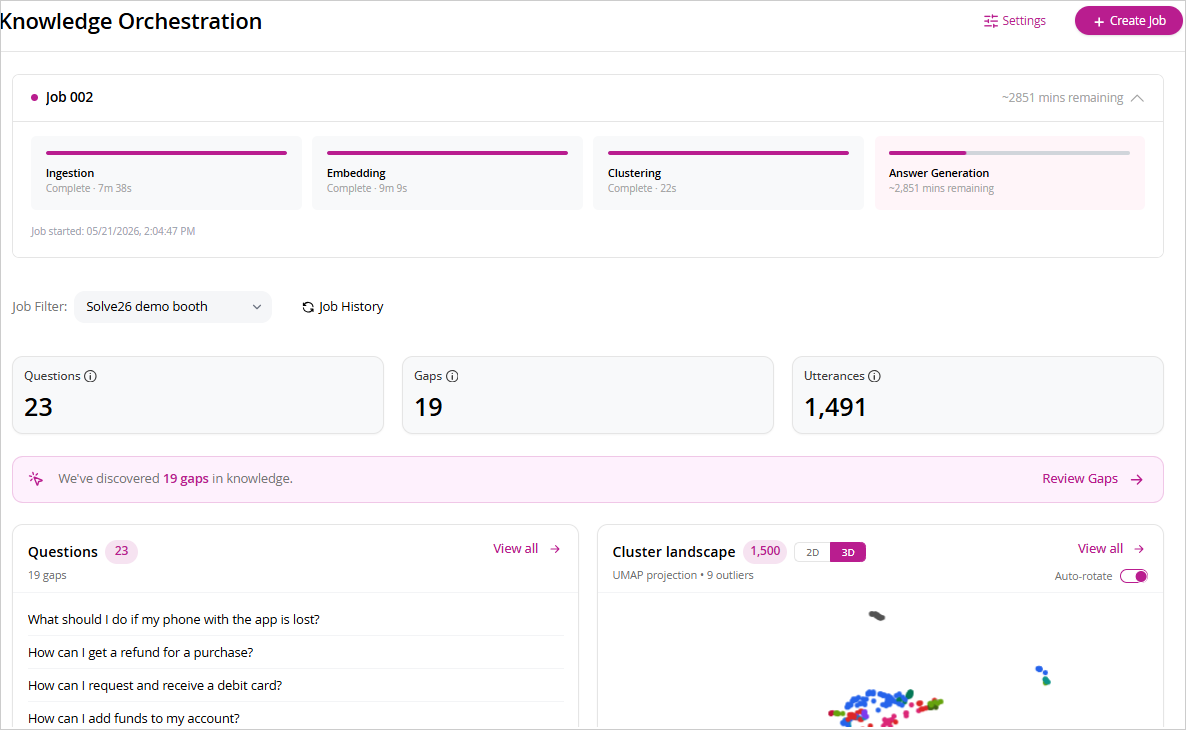Click Complete 9m 9s under Embedding
This screenshot has height=730, width=1186.
click(x=367, y=188)
